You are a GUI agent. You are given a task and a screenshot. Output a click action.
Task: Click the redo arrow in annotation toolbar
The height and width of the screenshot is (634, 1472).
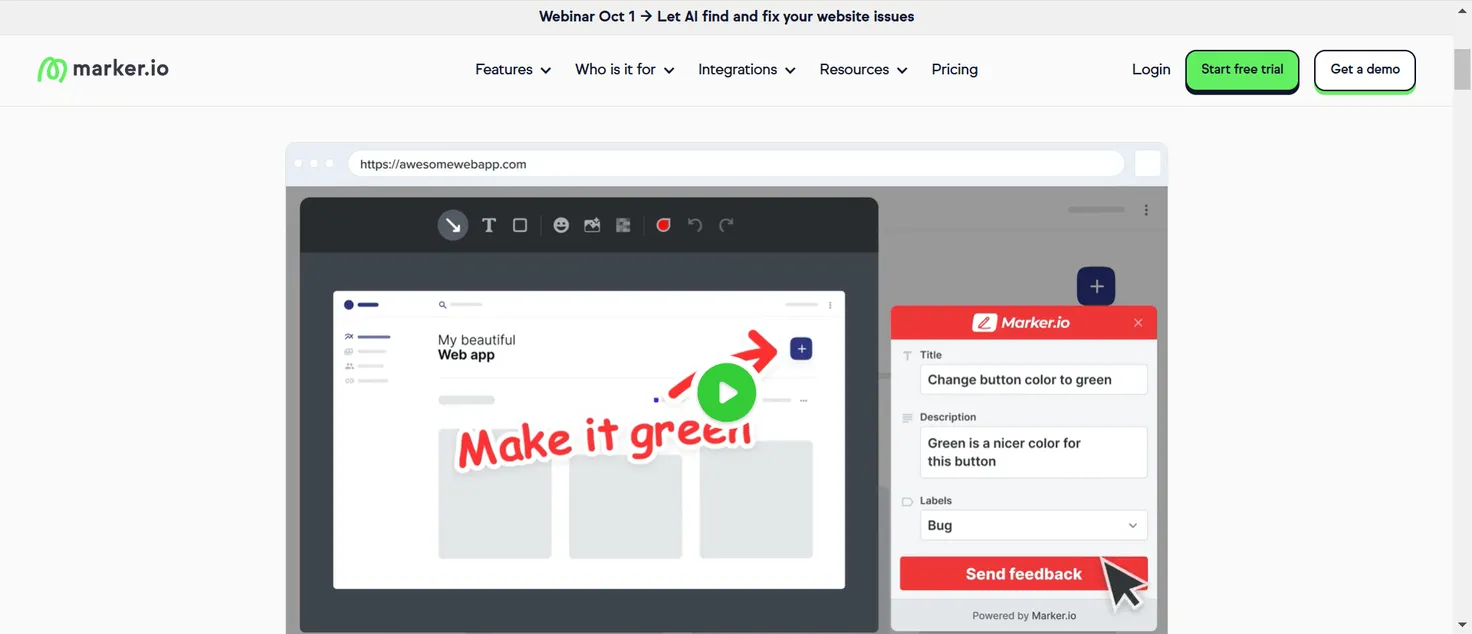coord(726,225)
